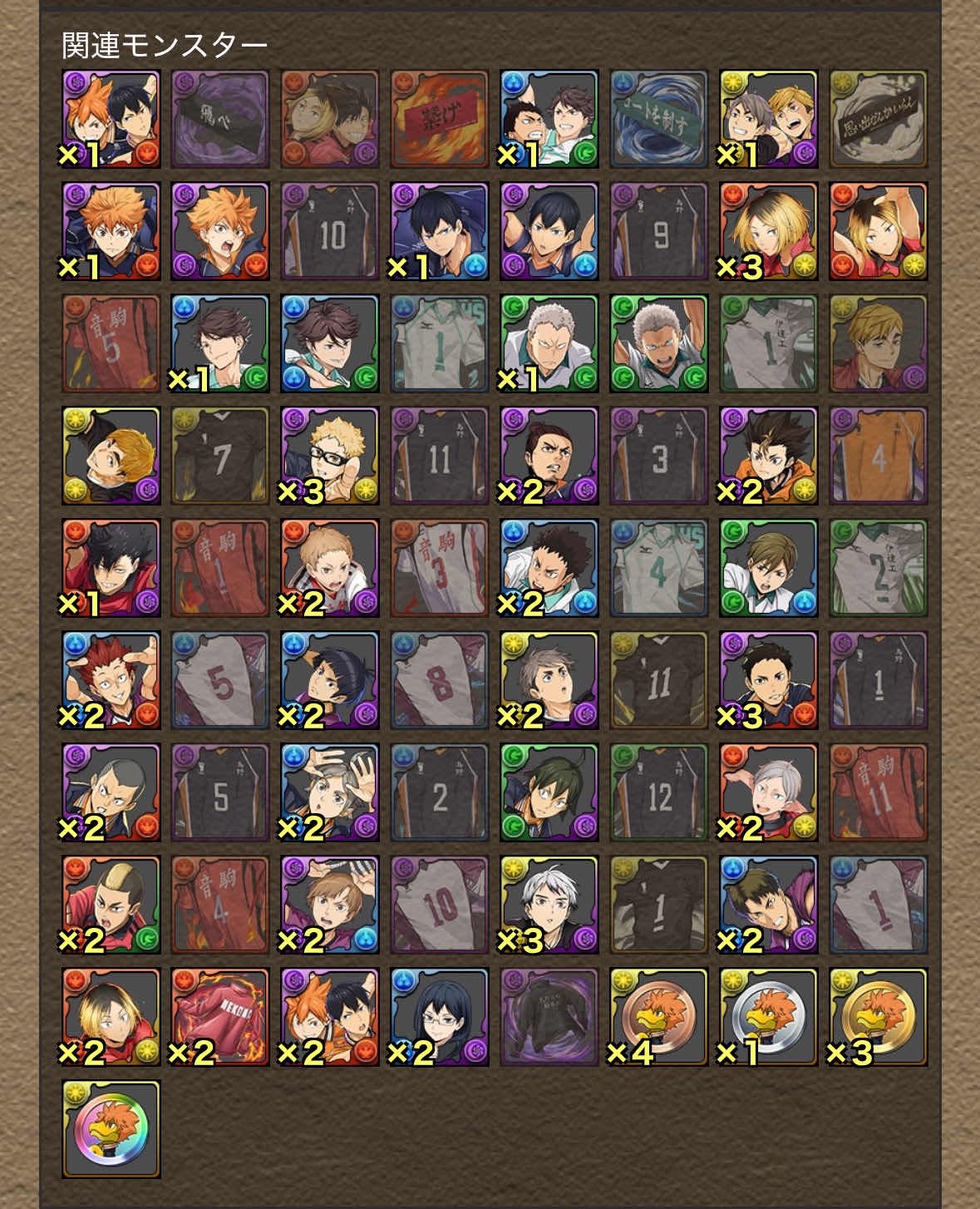Tap the blue whirlpool banner icon

658,119
